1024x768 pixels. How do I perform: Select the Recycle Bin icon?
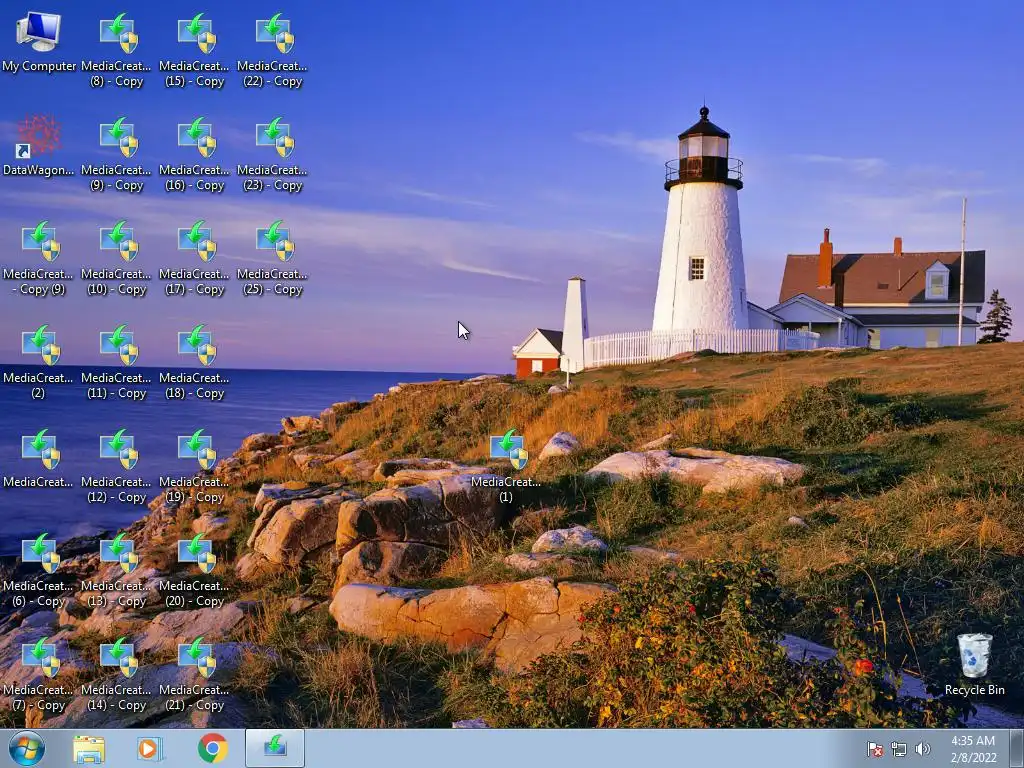(x=974, y=664)
